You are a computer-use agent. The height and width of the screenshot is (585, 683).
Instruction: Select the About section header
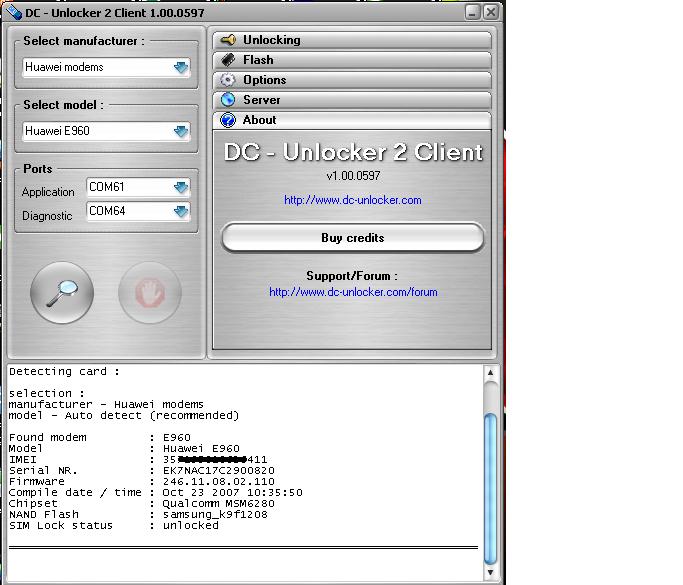pyautogui.click(x=352, y=120)
